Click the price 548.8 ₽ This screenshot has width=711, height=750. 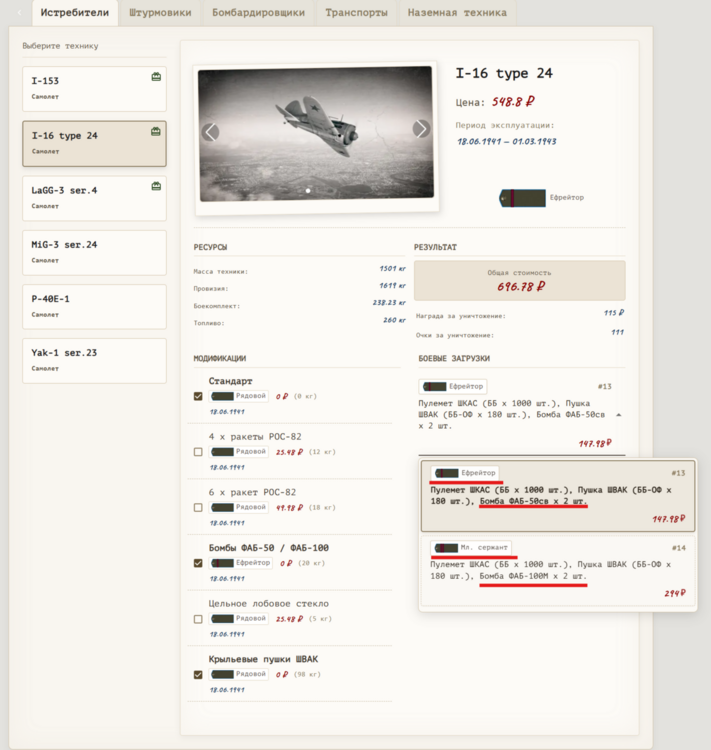[x=513, y=102]
